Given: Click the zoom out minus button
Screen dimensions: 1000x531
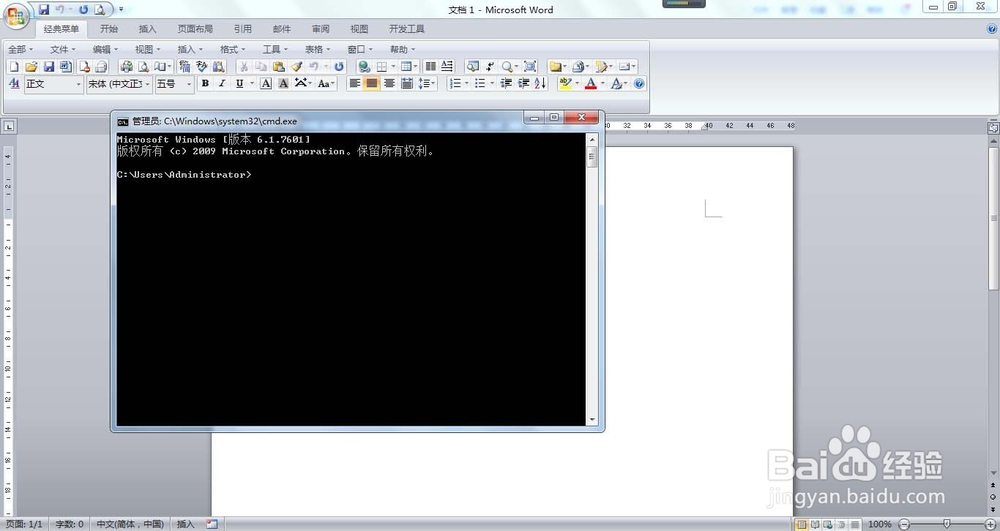Looking at the screenshot, I should [904, 524].
